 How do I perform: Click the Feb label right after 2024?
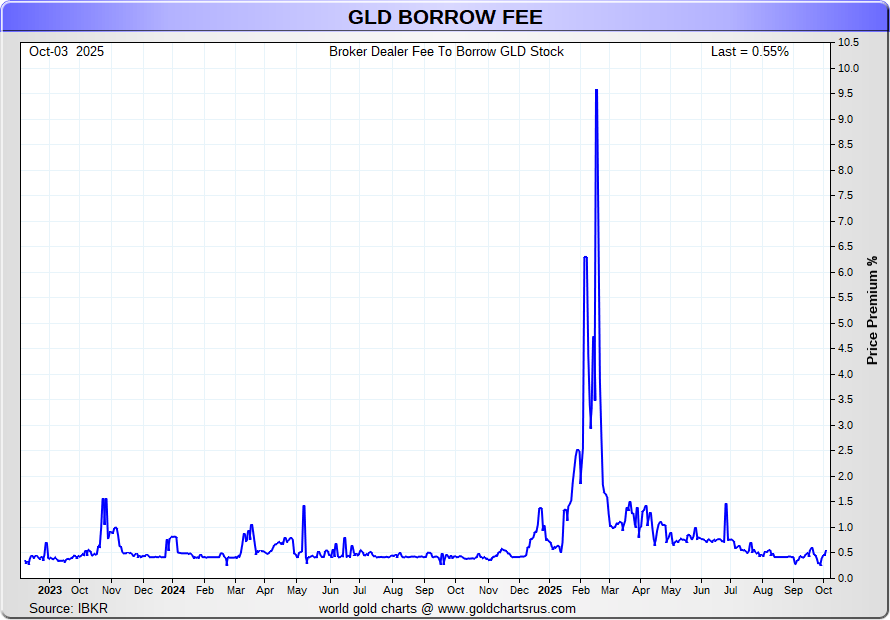pyautogui.click(x=204, y=590)
